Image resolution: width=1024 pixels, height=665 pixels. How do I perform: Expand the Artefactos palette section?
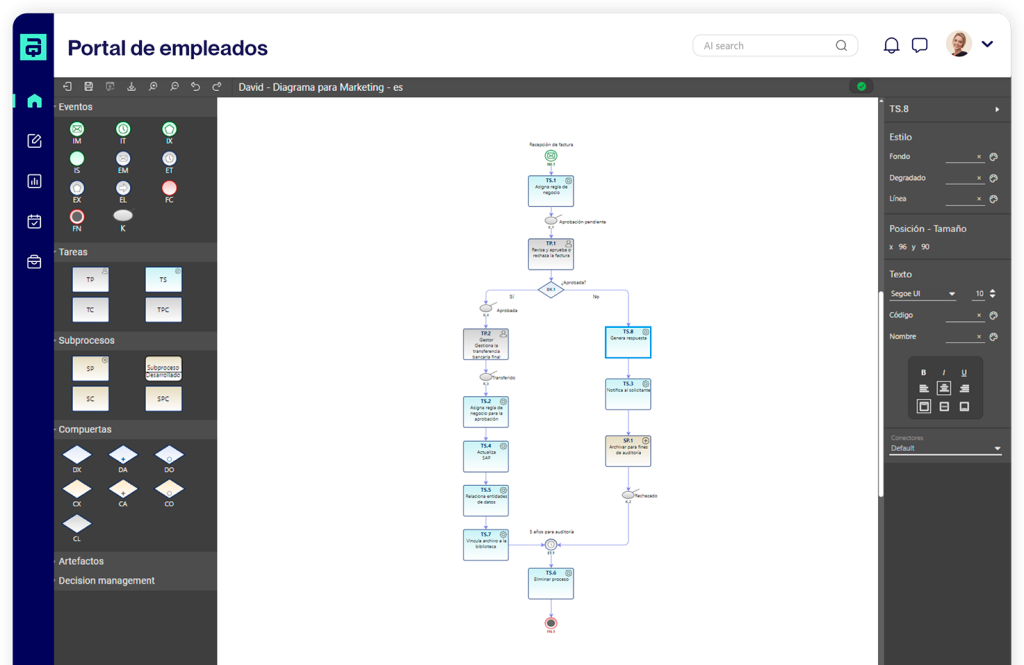[81, 561]
